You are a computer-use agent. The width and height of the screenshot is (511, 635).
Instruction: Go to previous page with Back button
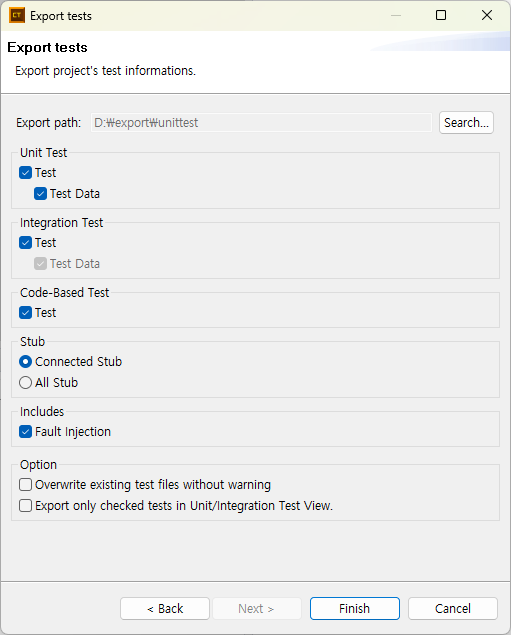(165, 608)
